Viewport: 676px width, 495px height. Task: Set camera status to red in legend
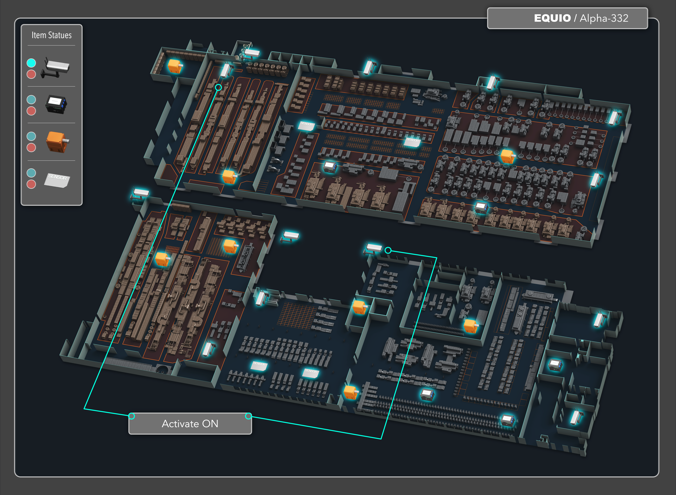pos(31,74)
